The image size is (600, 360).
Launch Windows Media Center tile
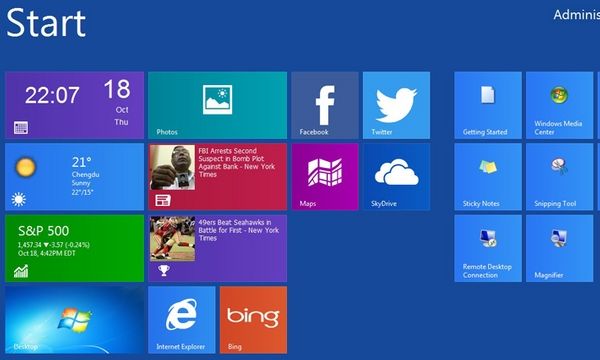pos(559,105)
